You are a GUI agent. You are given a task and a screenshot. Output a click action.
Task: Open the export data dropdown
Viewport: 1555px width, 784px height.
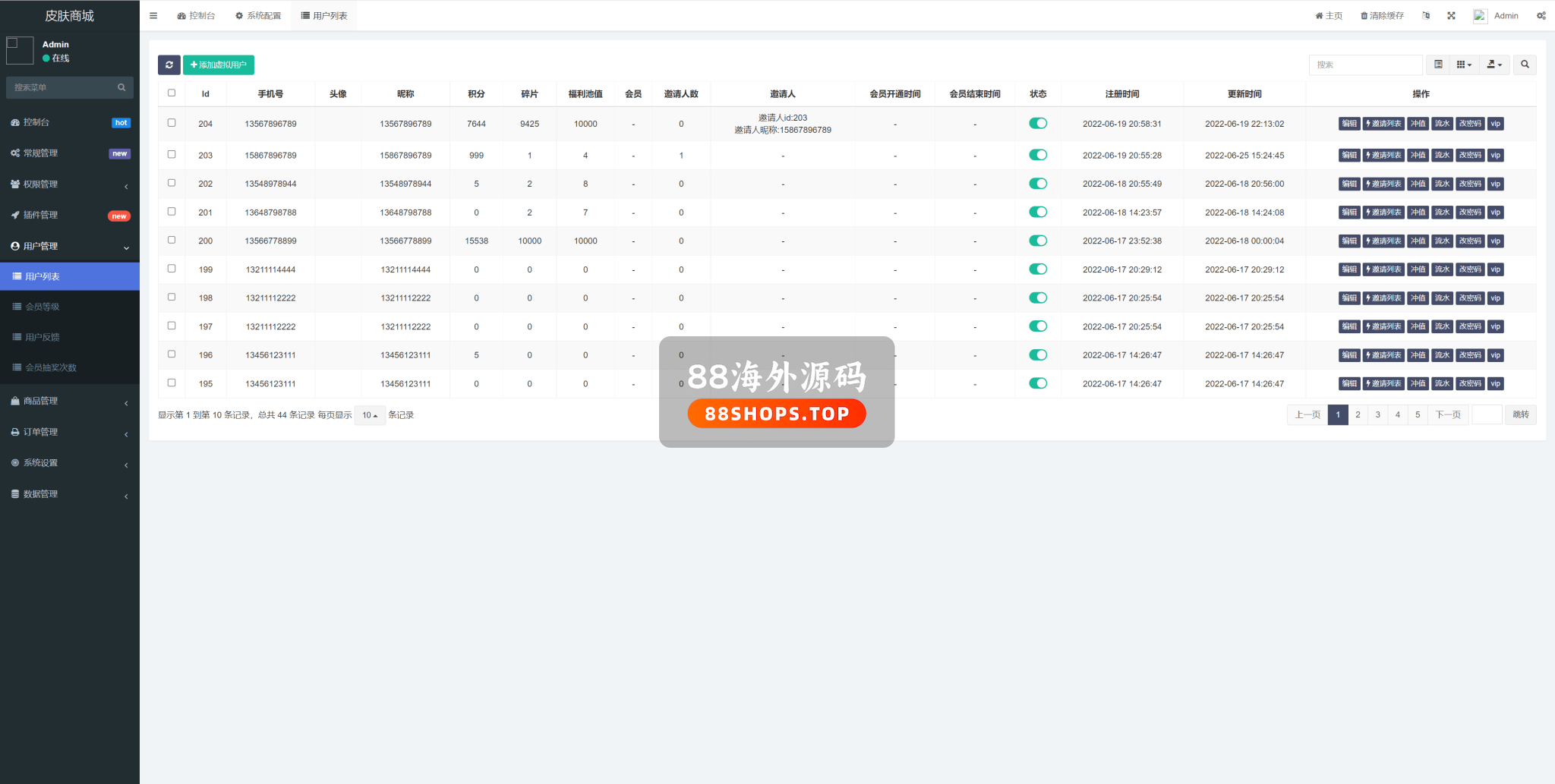1493,65
